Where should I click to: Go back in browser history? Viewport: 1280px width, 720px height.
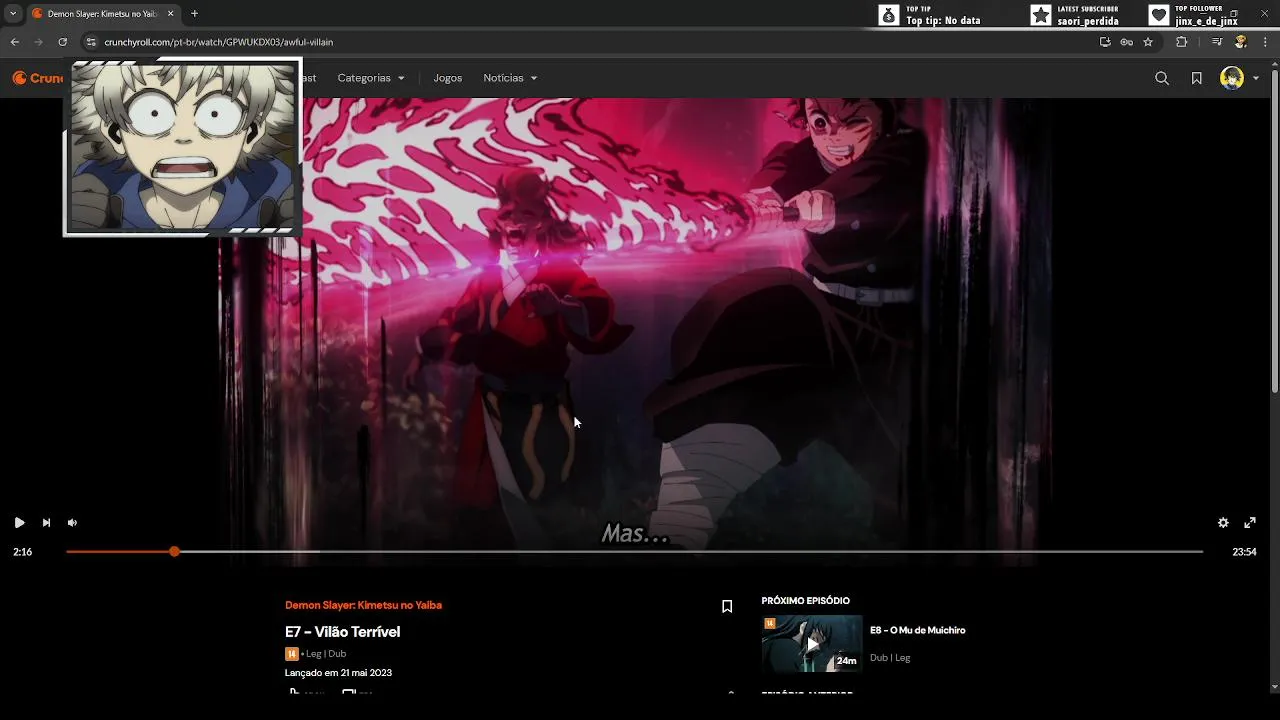tap(15, 42)
